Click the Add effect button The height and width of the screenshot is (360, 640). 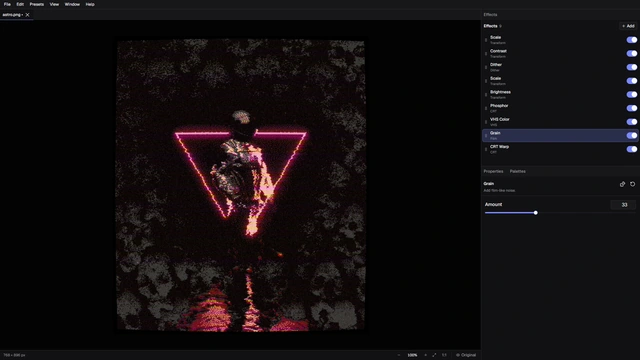pos(628,26)
